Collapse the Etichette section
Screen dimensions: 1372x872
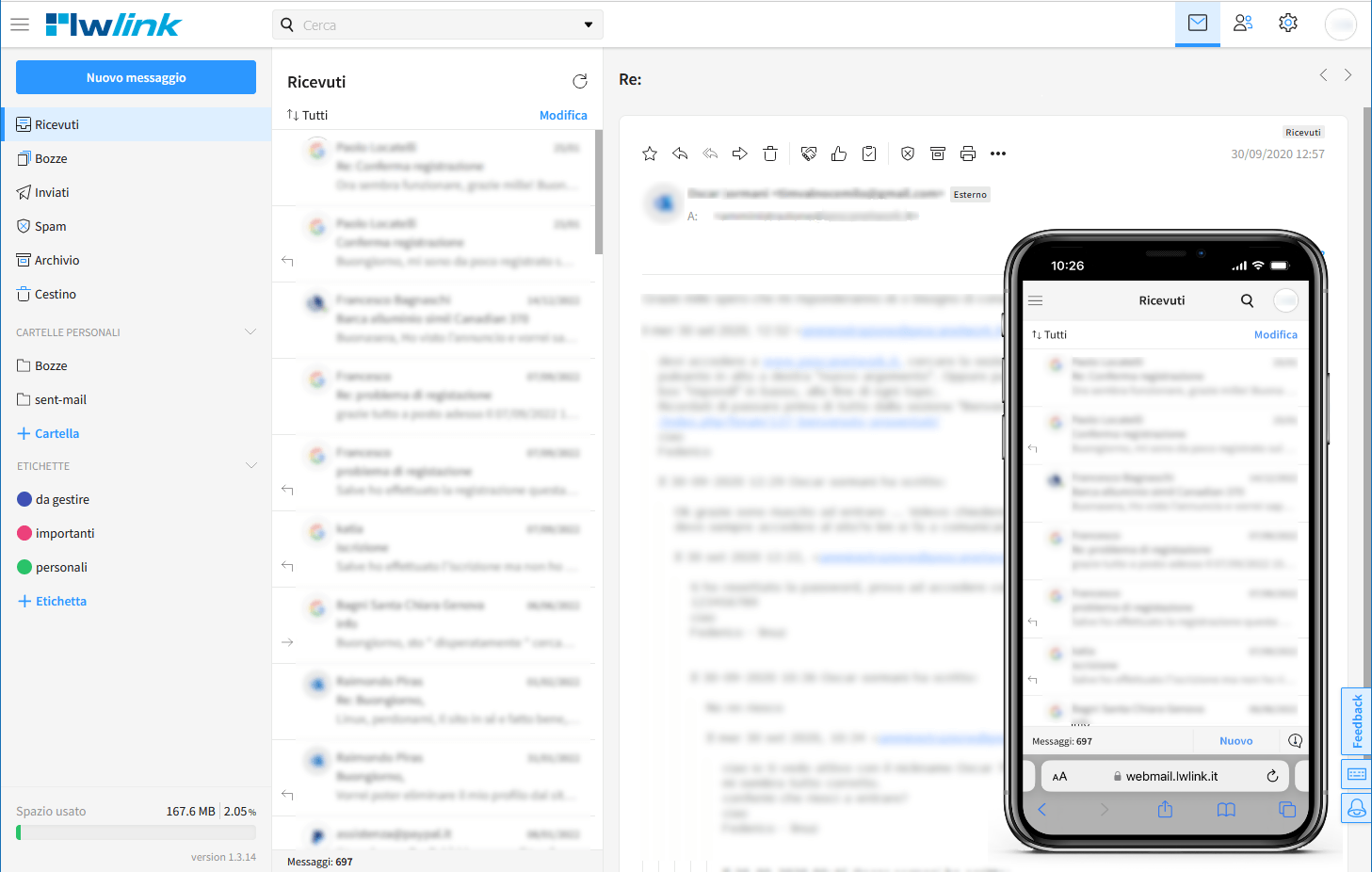click(x=250, y=465)
